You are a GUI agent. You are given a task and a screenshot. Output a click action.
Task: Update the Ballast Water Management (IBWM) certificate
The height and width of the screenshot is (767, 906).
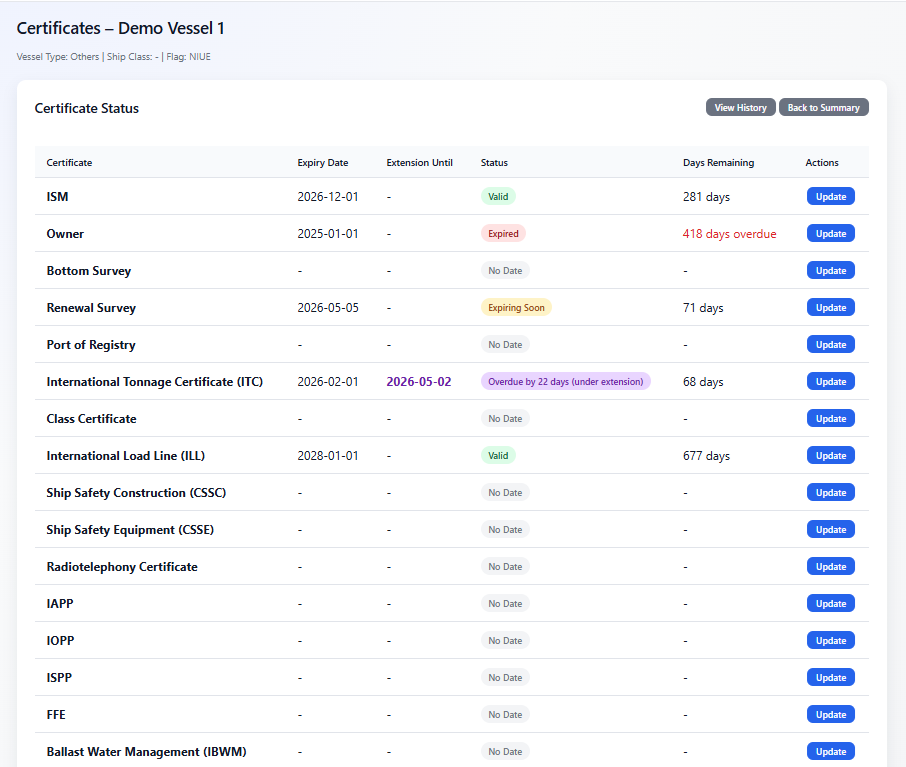tap(830, 751)
